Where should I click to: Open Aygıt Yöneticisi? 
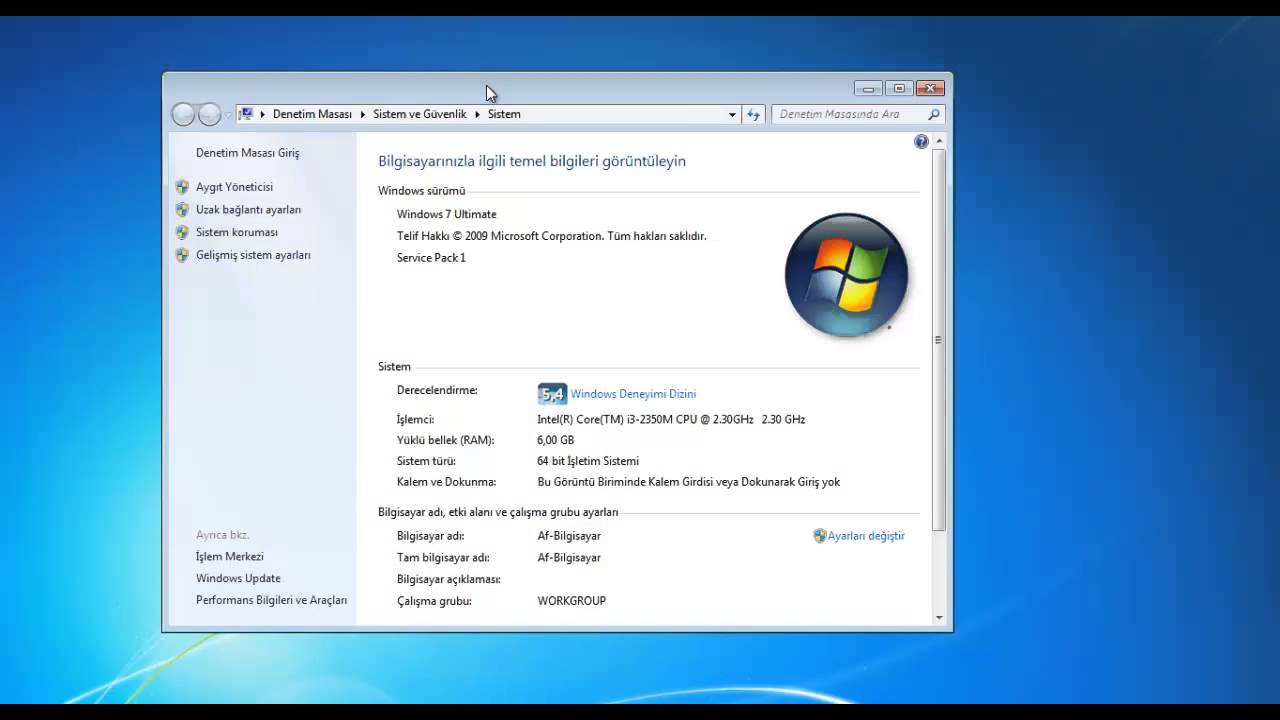pos(234,187)
